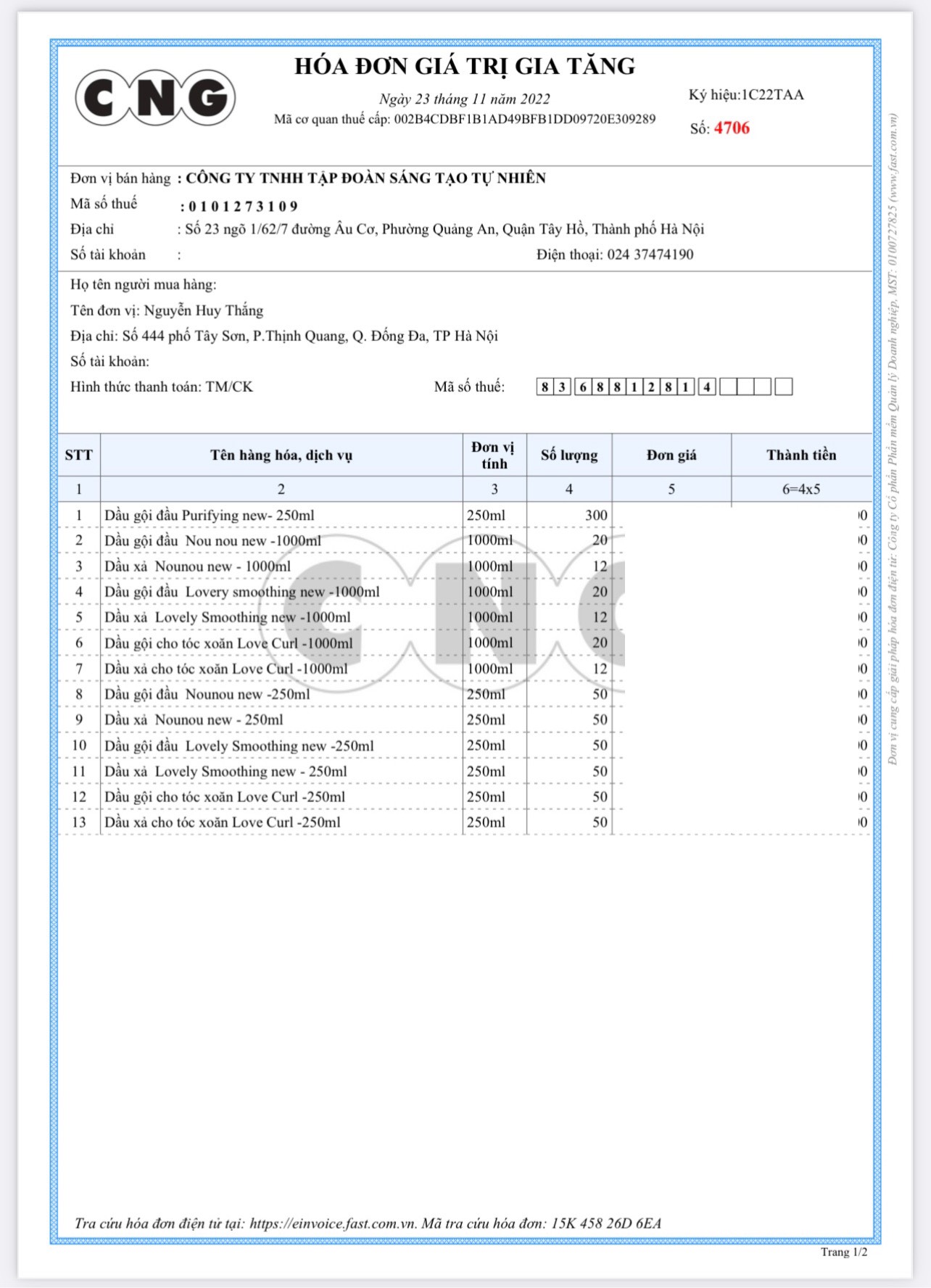Click the buyer name 'Nguyễn Huy Thắng'
Screen dimensions: 931x1288
click(x=204, y=310)
